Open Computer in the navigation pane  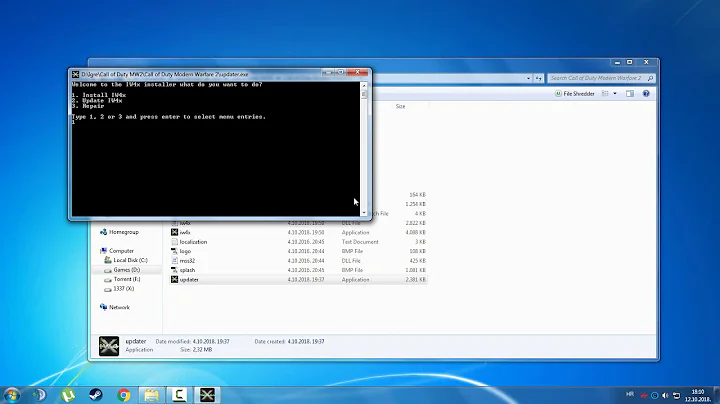tap(117, 251)
